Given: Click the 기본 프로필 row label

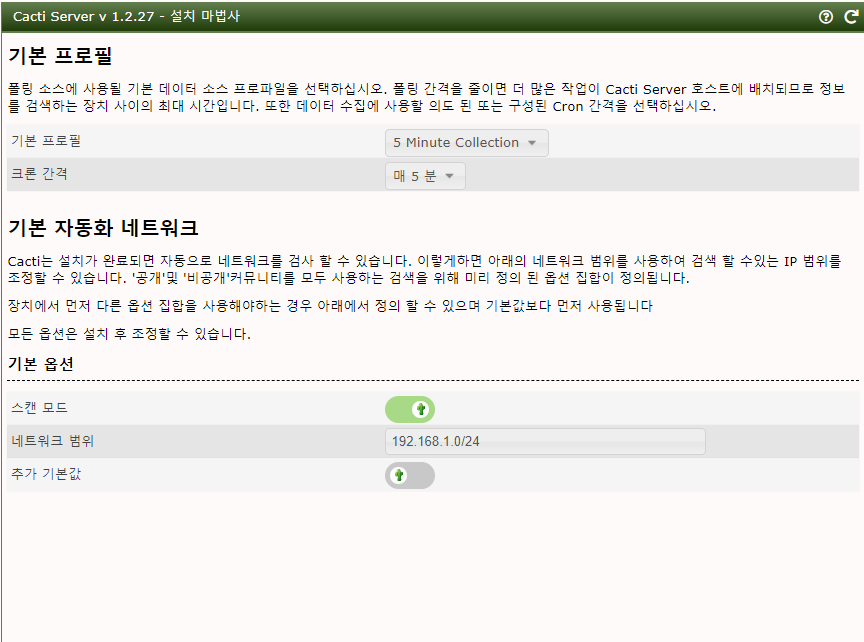Looking at the screenshot, I should click(x=46, y=141).
